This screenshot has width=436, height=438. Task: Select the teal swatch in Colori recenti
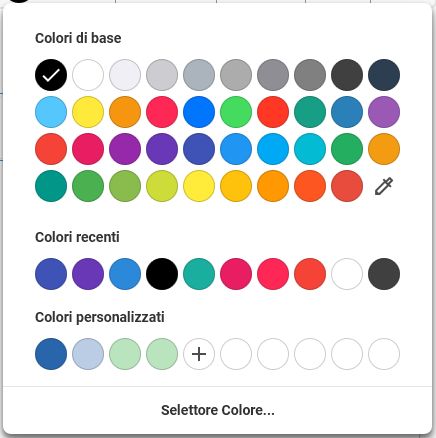pos(199,274)
